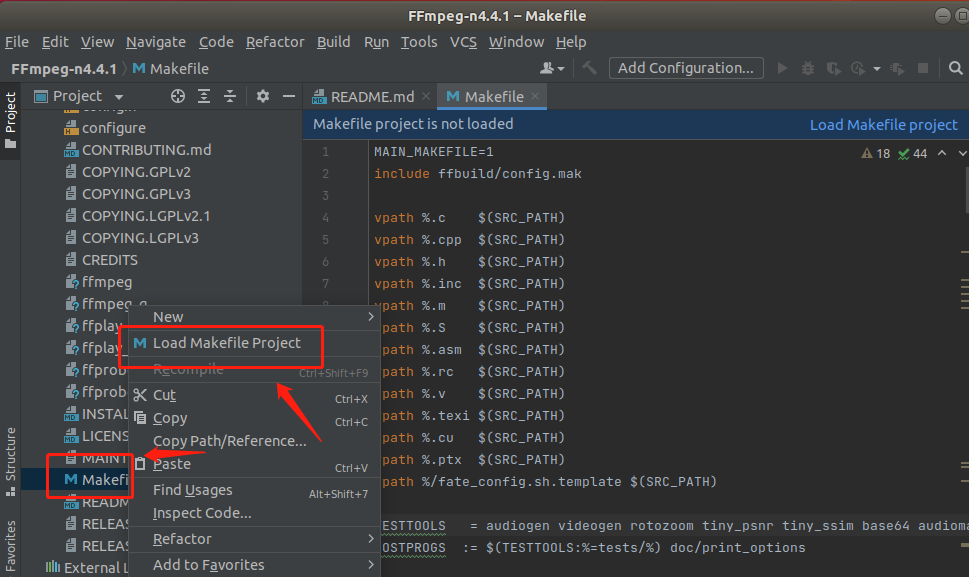Click the Load Makefile project banner link
The width and height of the screenshot is (969, 577).
pyautogui.click(x=884, y=124)
